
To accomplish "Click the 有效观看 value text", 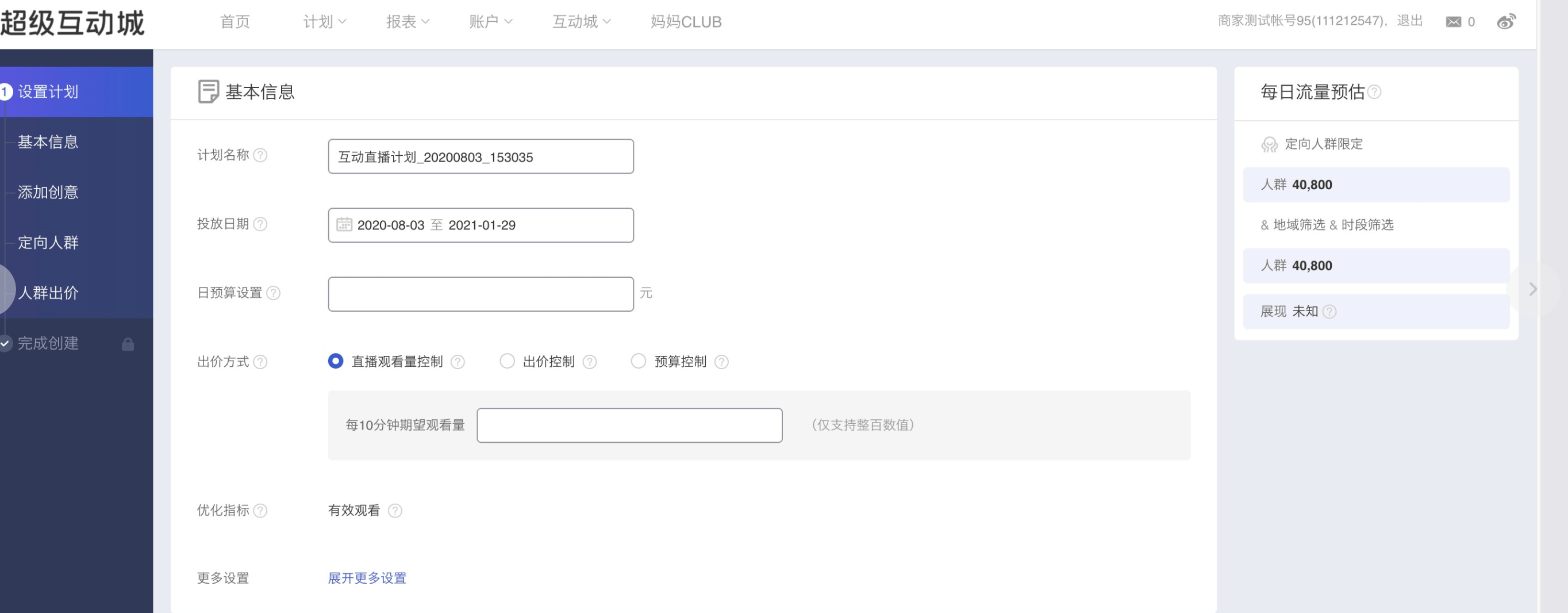I will [x=353, y=510].
